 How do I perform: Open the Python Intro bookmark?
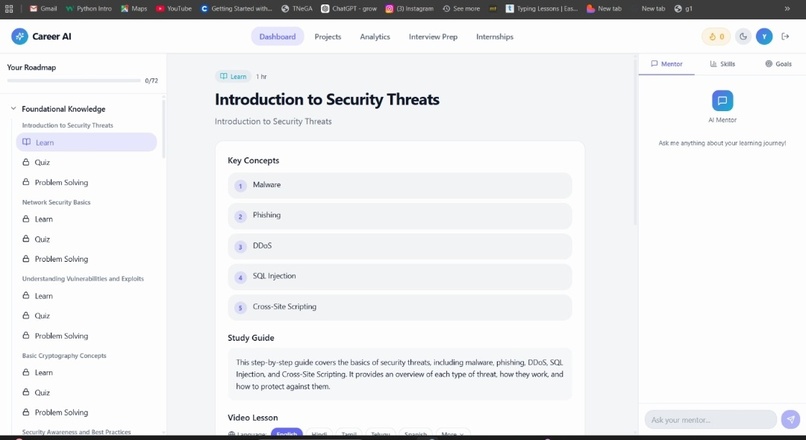tap(89, 8)
